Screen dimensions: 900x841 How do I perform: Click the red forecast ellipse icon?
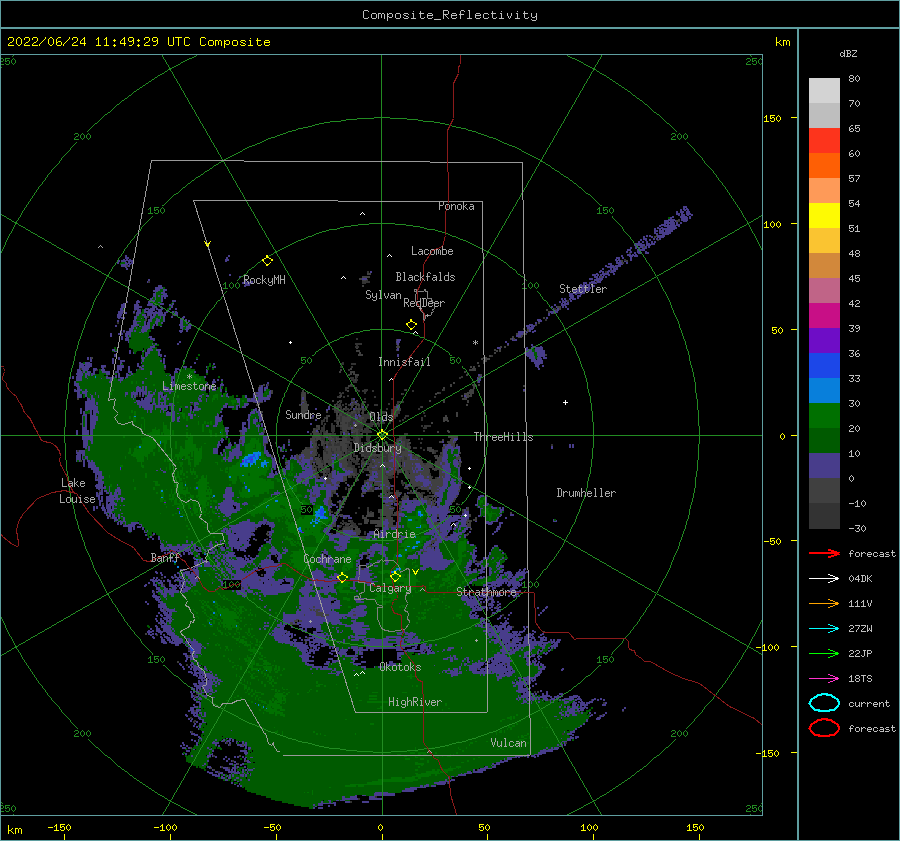[824, 728]
